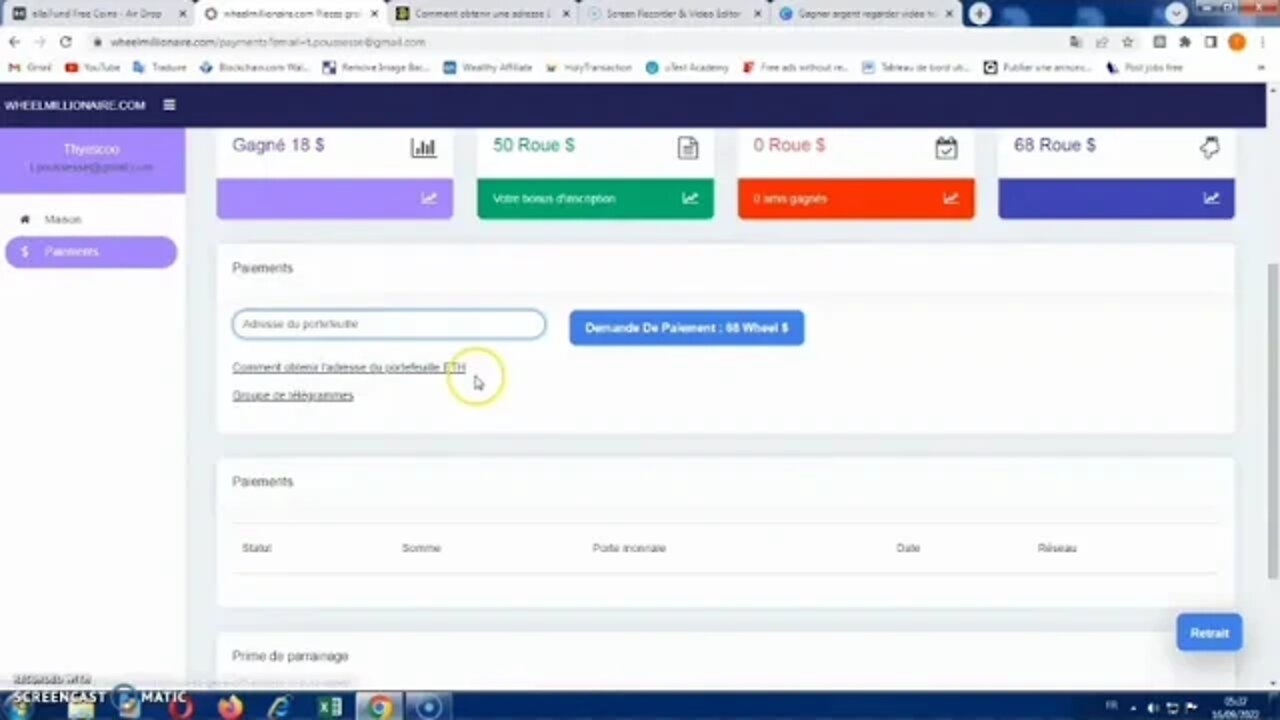
Task: Open the Post jobs free bookmark
Action: click(1145, 67)
